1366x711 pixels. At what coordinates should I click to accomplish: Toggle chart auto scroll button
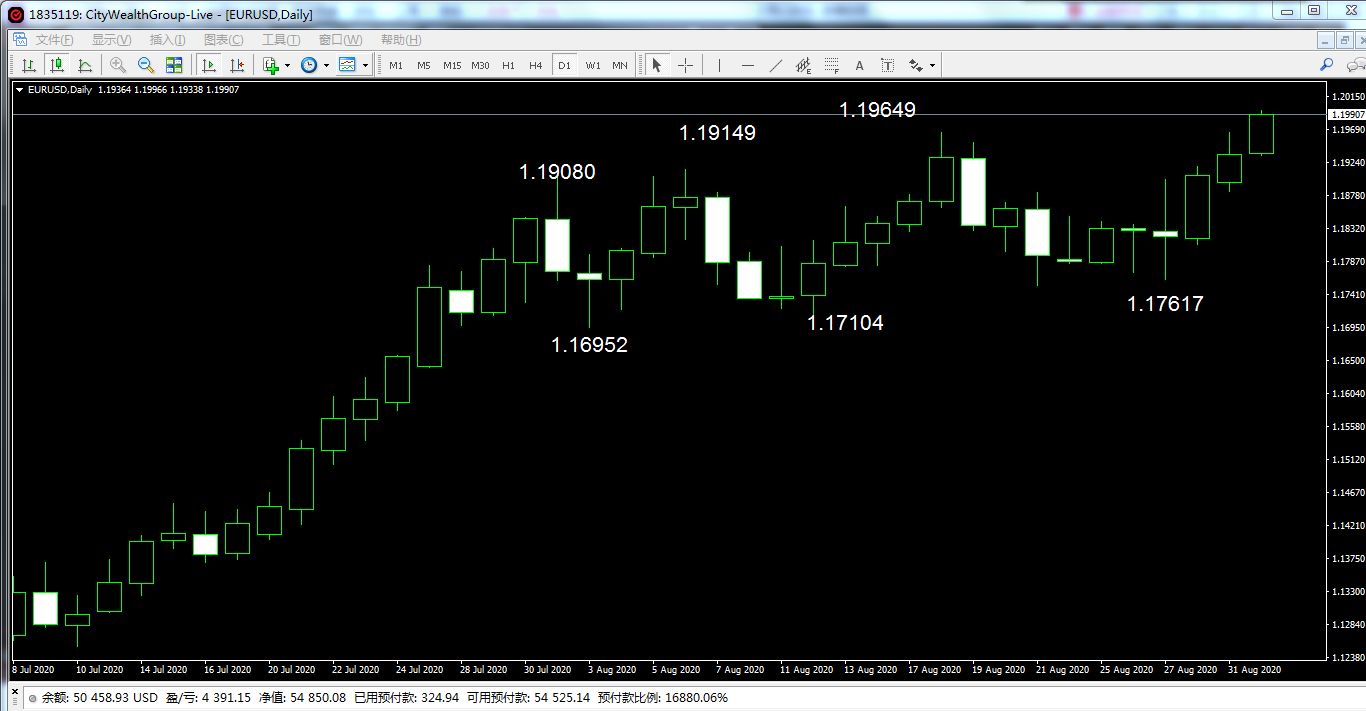209,65
